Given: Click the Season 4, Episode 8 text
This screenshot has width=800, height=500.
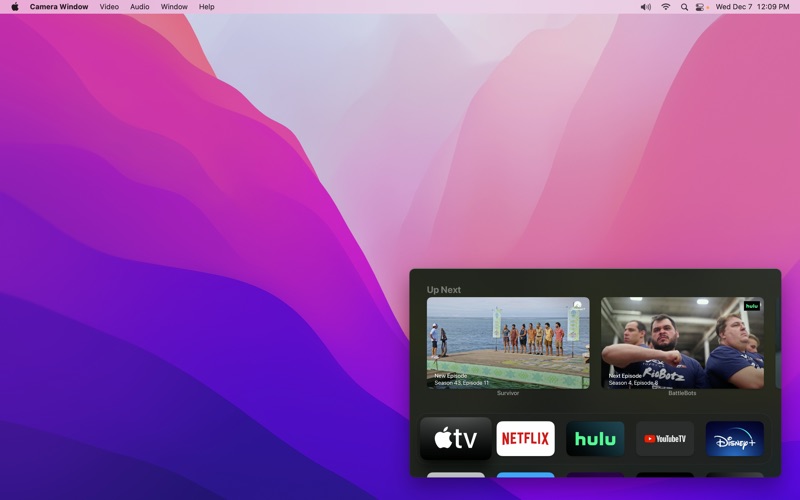Looking at the screenshot, I should point(633,383).
